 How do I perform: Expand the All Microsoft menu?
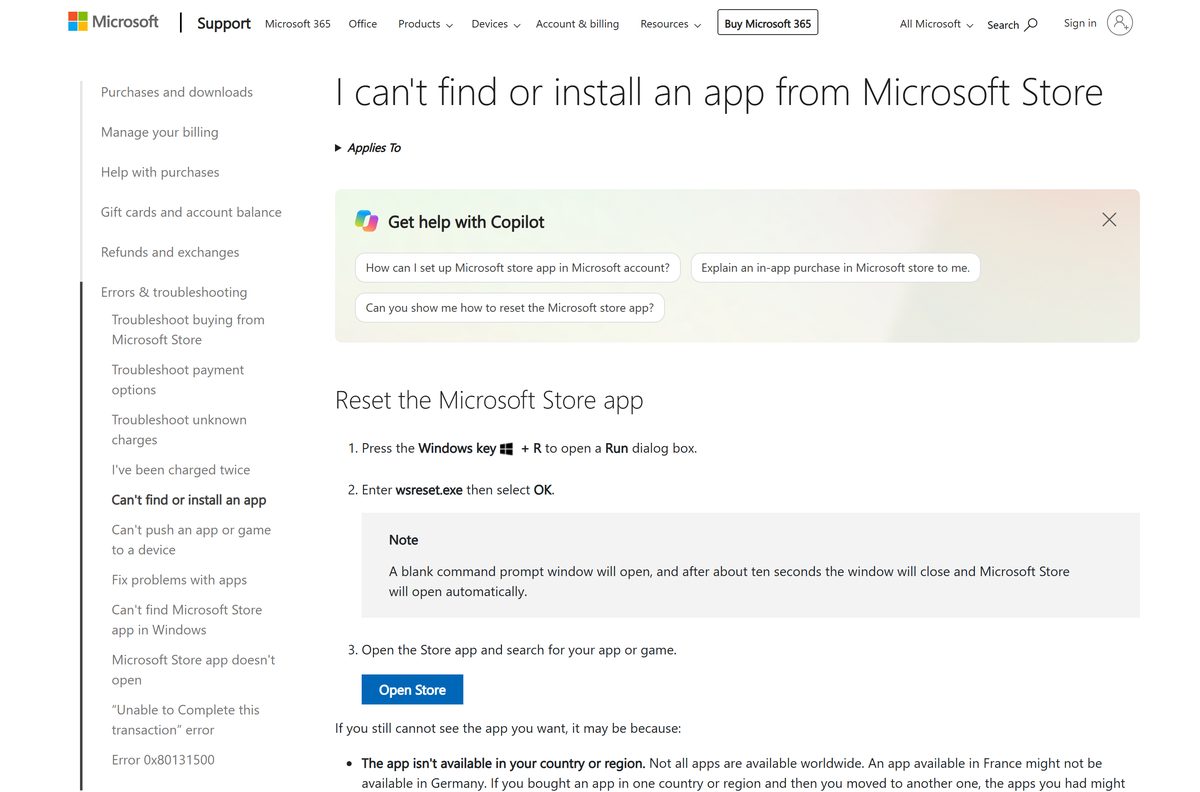[936, 24]
